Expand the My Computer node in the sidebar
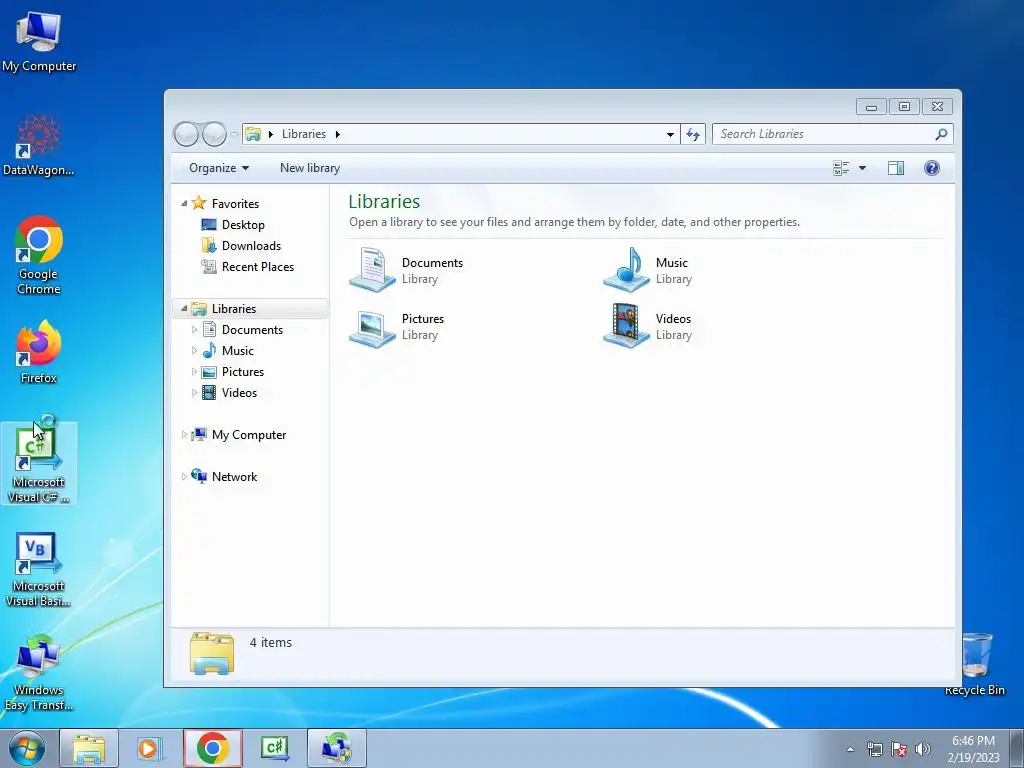This screenshot has width=1024, height=768. coord(184,434)
